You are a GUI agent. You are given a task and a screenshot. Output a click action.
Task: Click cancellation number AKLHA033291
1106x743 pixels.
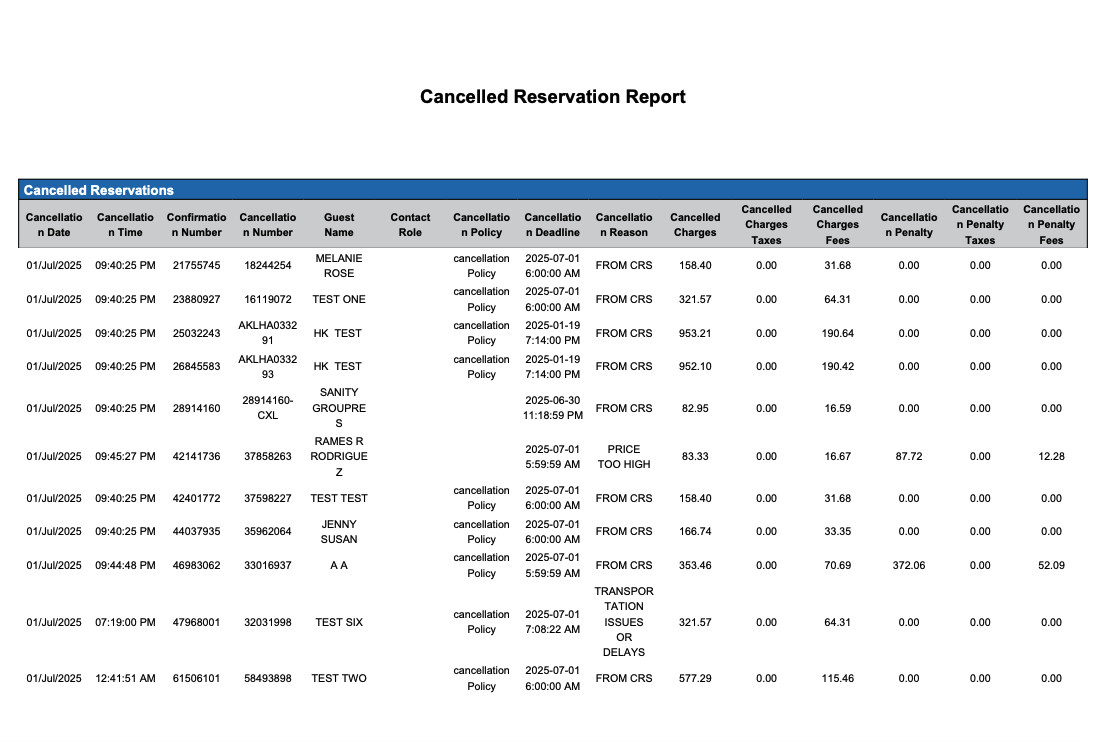click(x=267, y=333)
